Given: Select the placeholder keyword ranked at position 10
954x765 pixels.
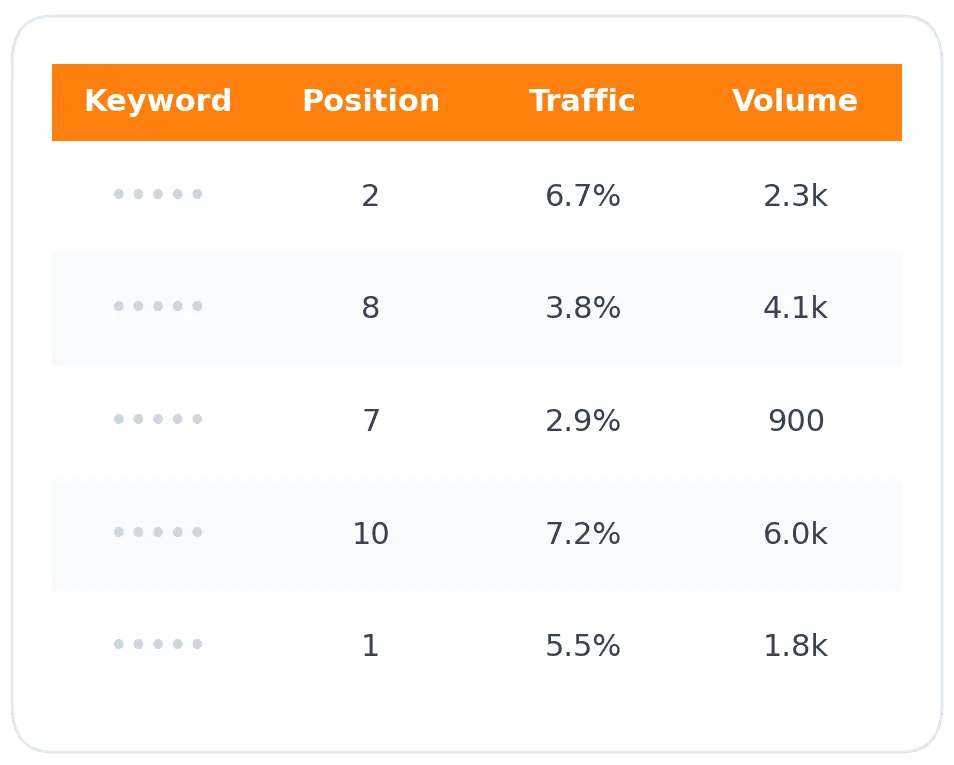Looking at the screenshot, I should pos(158,532).
